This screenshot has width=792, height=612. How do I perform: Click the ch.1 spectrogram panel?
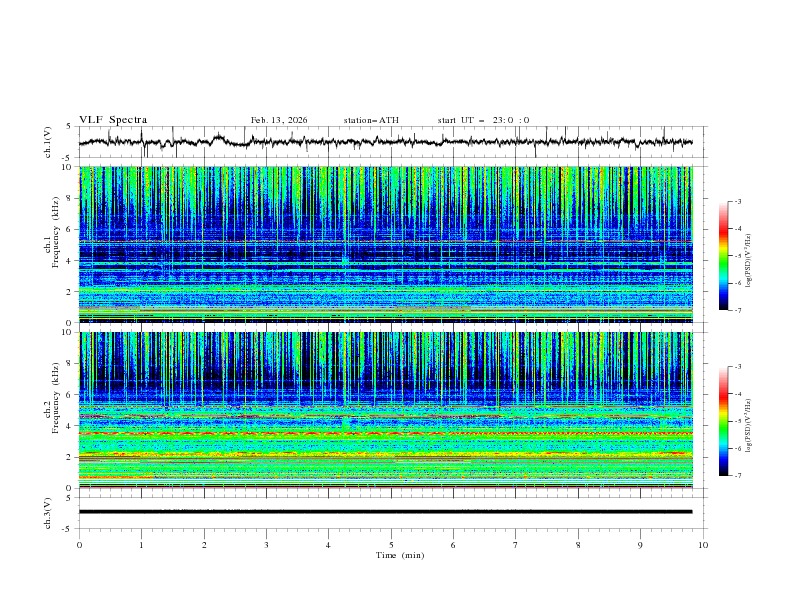385,244
